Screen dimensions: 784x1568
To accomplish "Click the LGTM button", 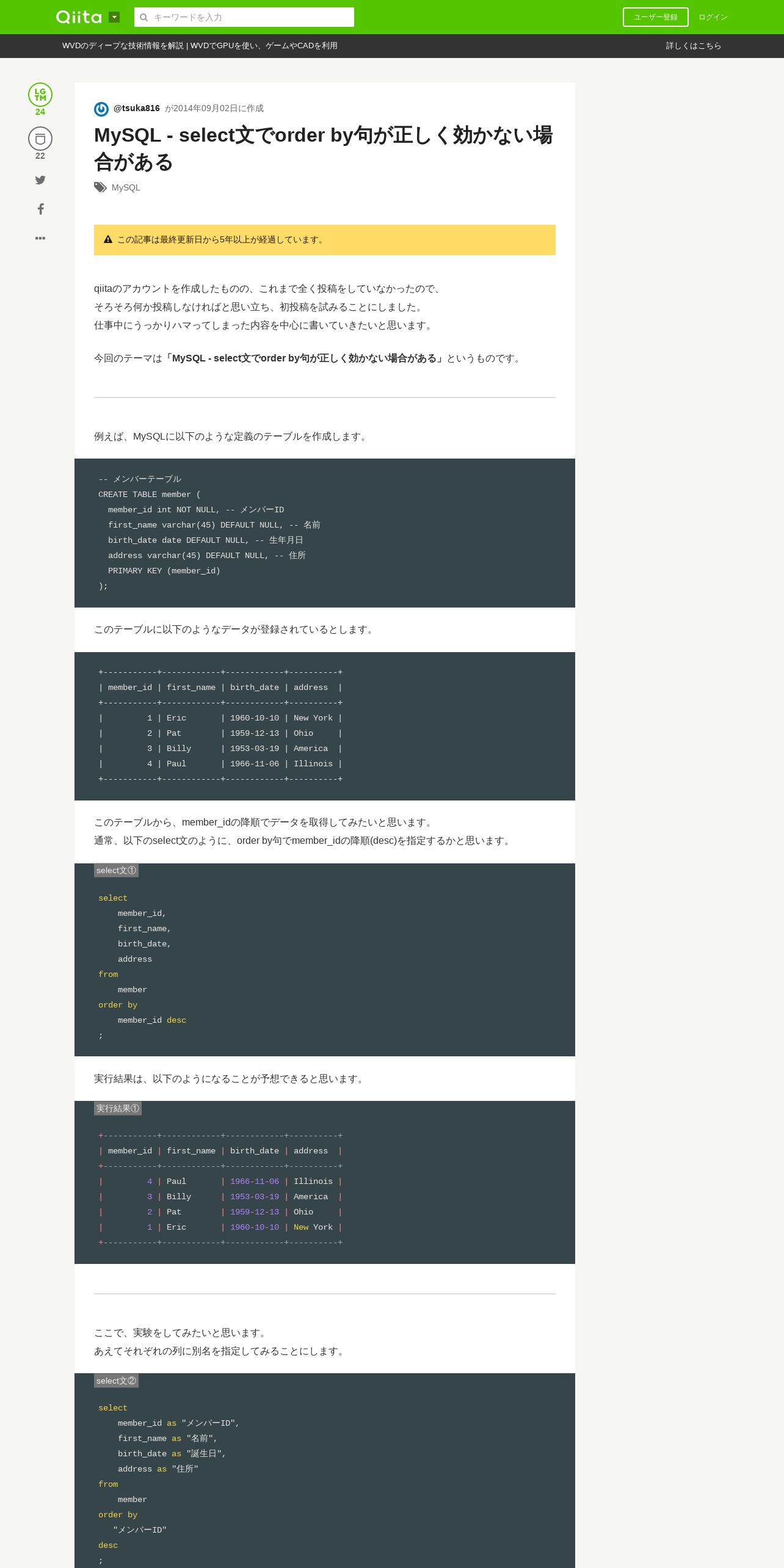I will (x=40, y=95).
